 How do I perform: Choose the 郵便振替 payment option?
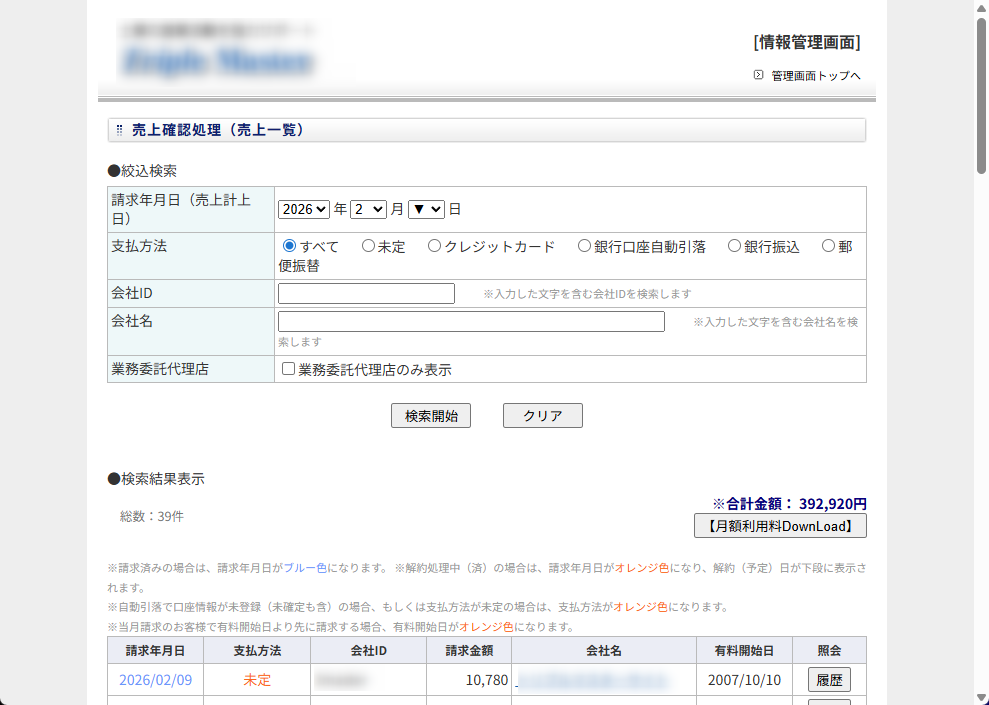click(827, 245)
